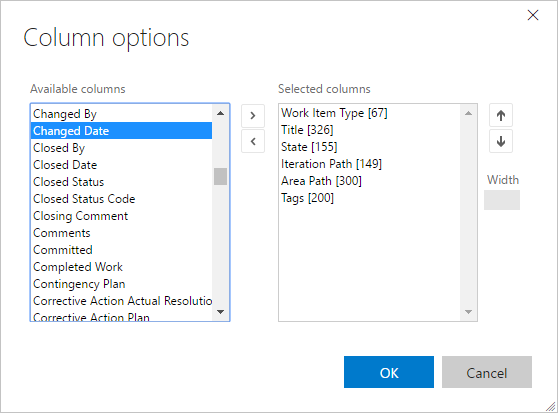Select Tags [200] in Selected columns
This screenshot has width=558, height=413.
(370, 198)
